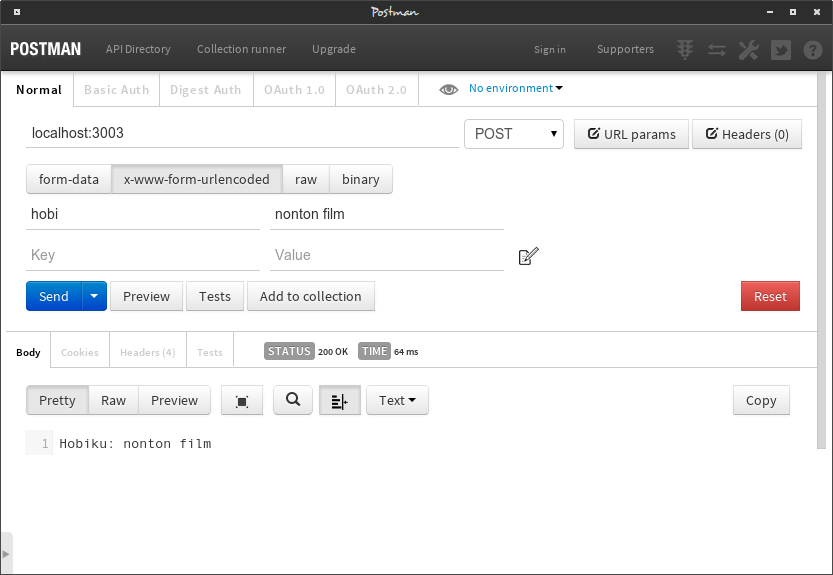
Task: Open the response Cookies tab
Action: point(80,352)
